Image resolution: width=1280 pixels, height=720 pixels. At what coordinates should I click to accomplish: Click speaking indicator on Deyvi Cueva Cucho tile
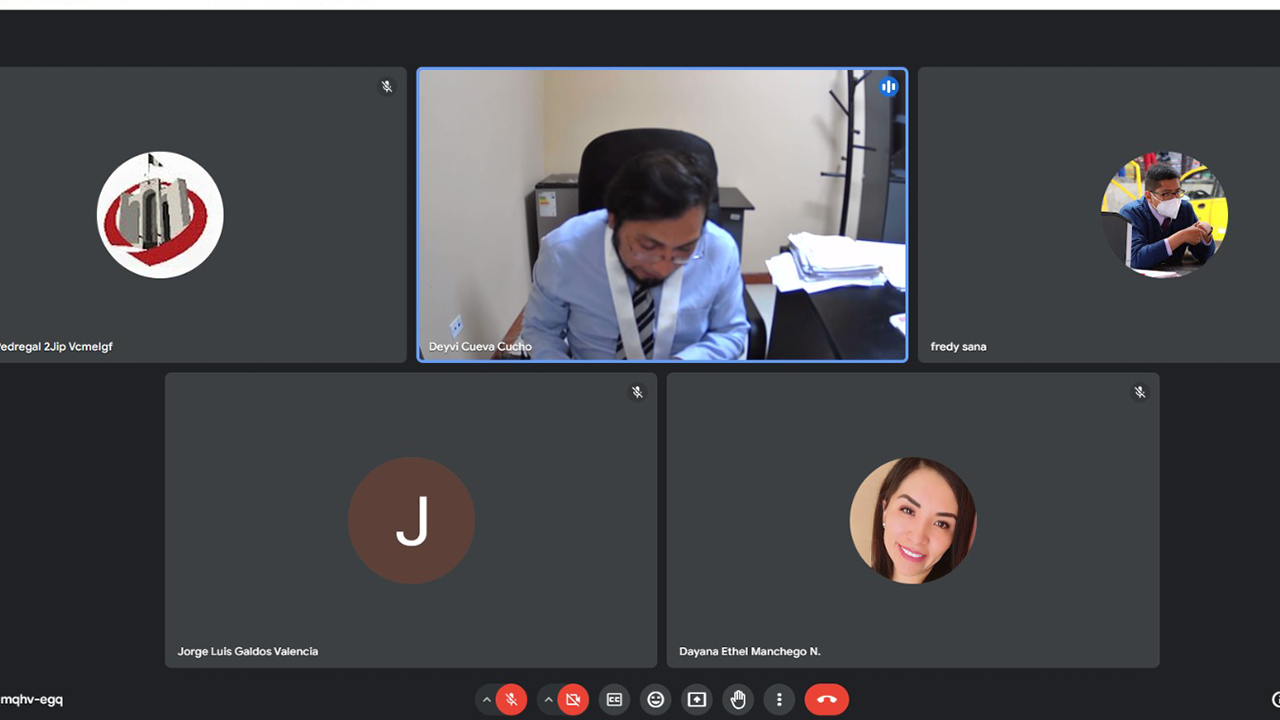[888, 87]
